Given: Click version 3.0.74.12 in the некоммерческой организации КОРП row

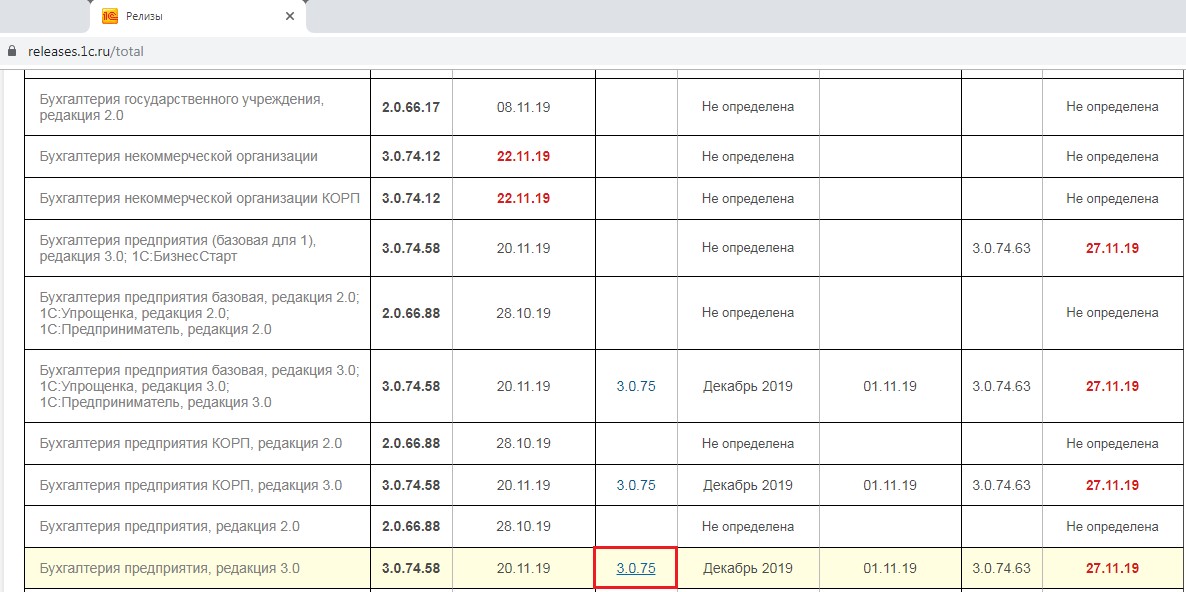Looking at the screenshot, I should coord(411,198).
